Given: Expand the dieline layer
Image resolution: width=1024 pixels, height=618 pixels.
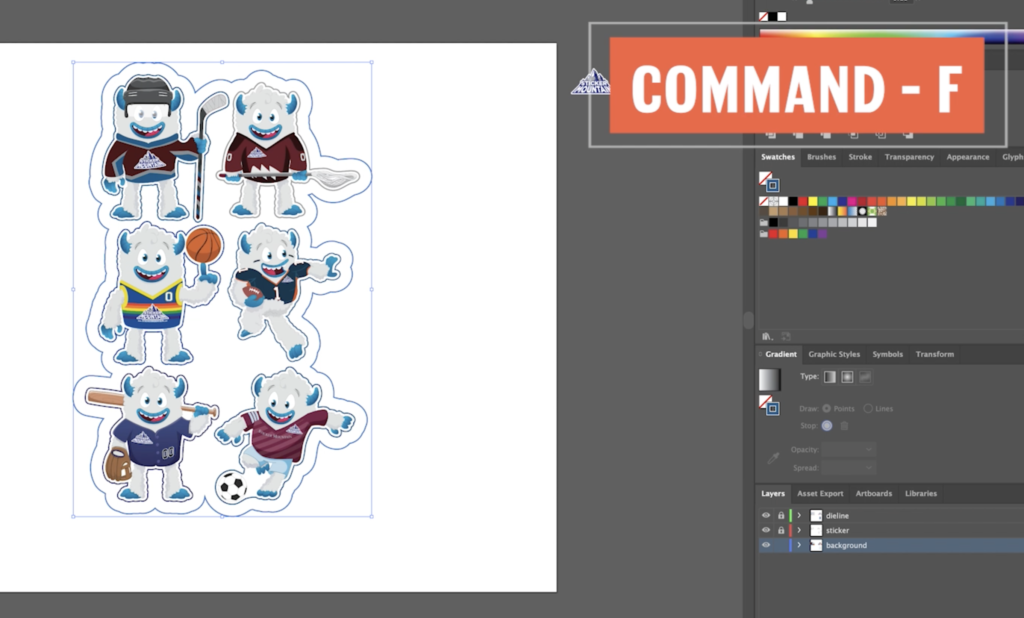Looking at the screenshot, I should pyautogui.click(x=799, y=515).
